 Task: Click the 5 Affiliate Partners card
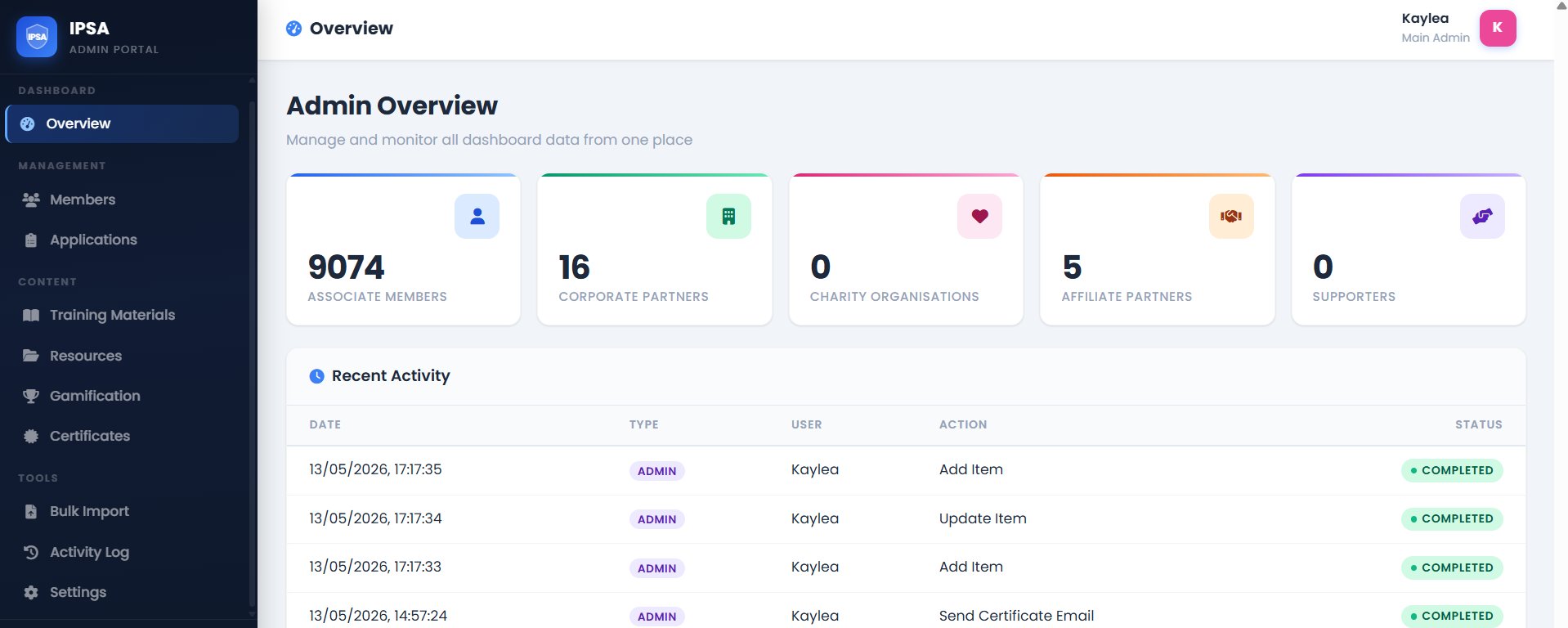click(x=1157, y=249)
